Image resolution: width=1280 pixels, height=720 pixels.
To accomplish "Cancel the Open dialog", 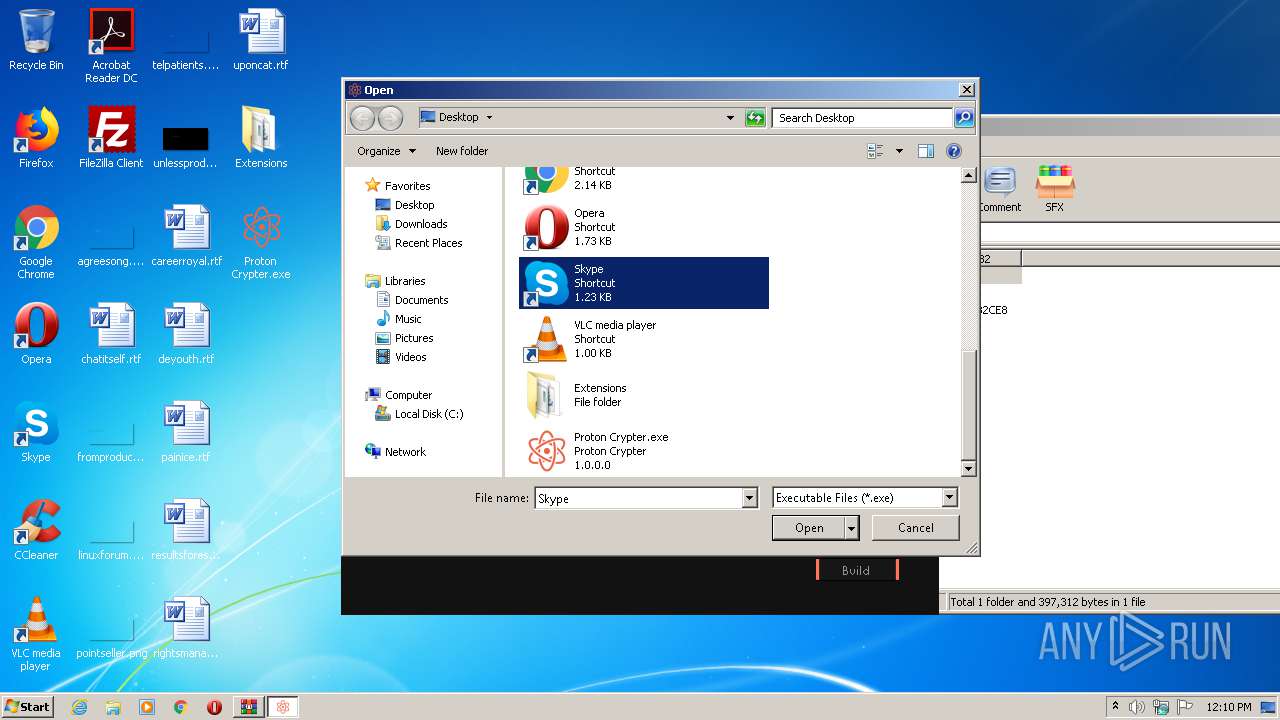I will point(915,528).
